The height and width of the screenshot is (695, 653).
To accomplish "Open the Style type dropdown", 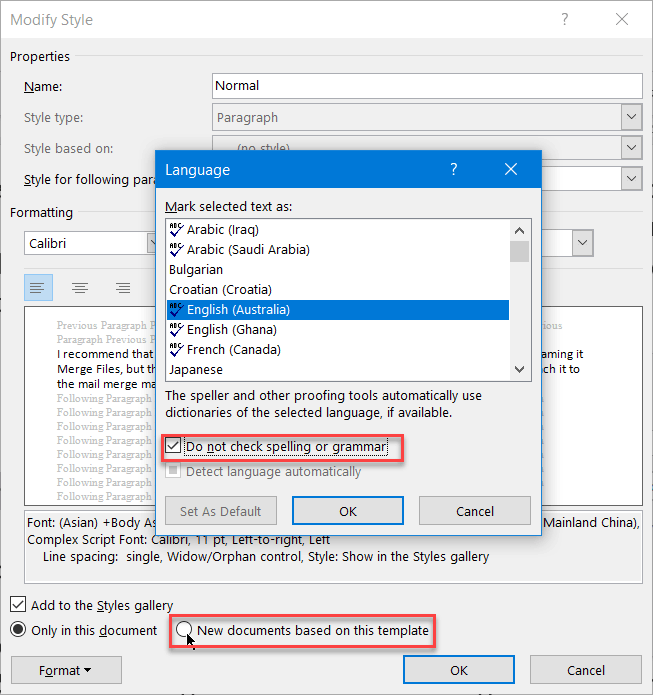I will coord(631,117).
